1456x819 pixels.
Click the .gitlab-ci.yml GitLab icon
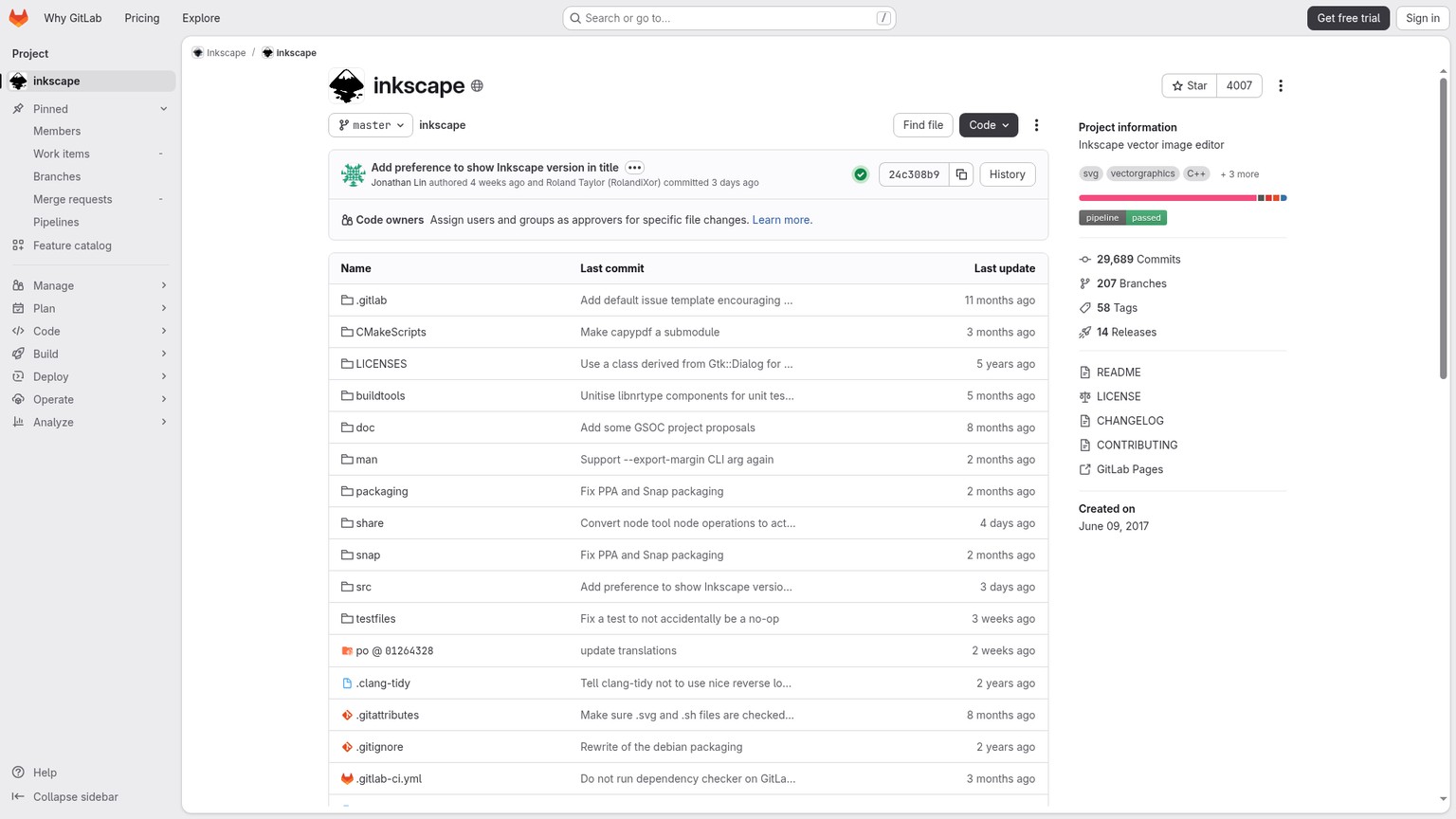(x=347, y=779)
